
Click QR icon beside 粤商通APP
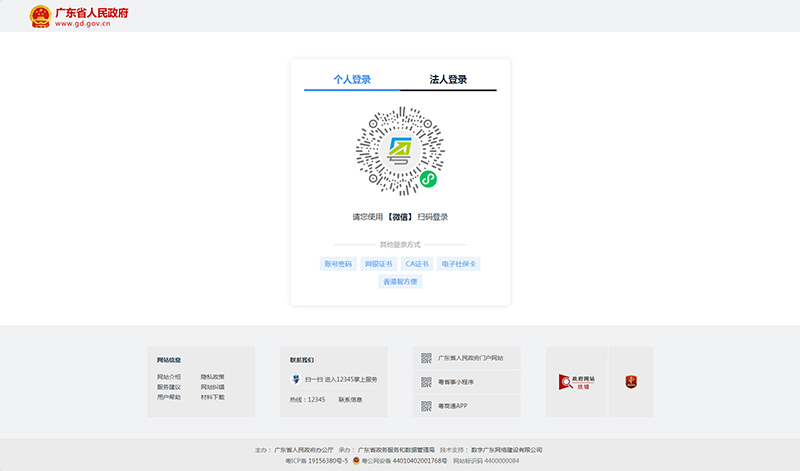pos(426,406)
